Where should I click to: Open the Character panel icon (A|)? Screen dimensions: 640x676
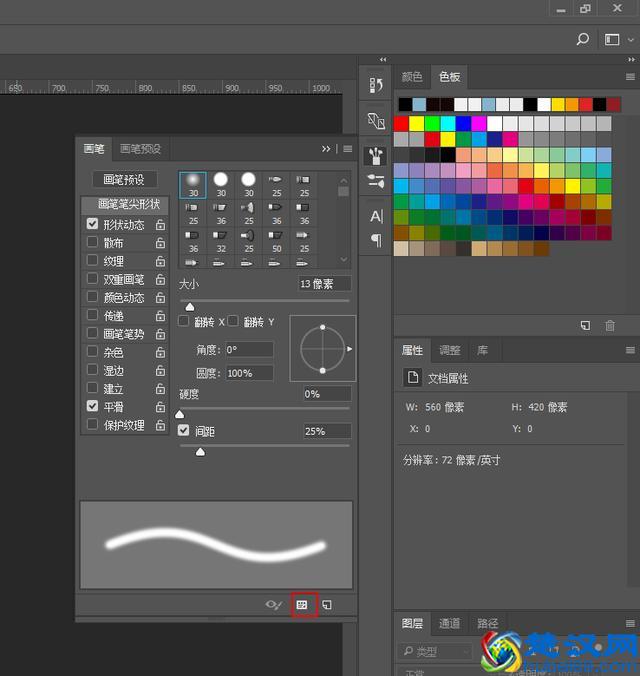376,216
